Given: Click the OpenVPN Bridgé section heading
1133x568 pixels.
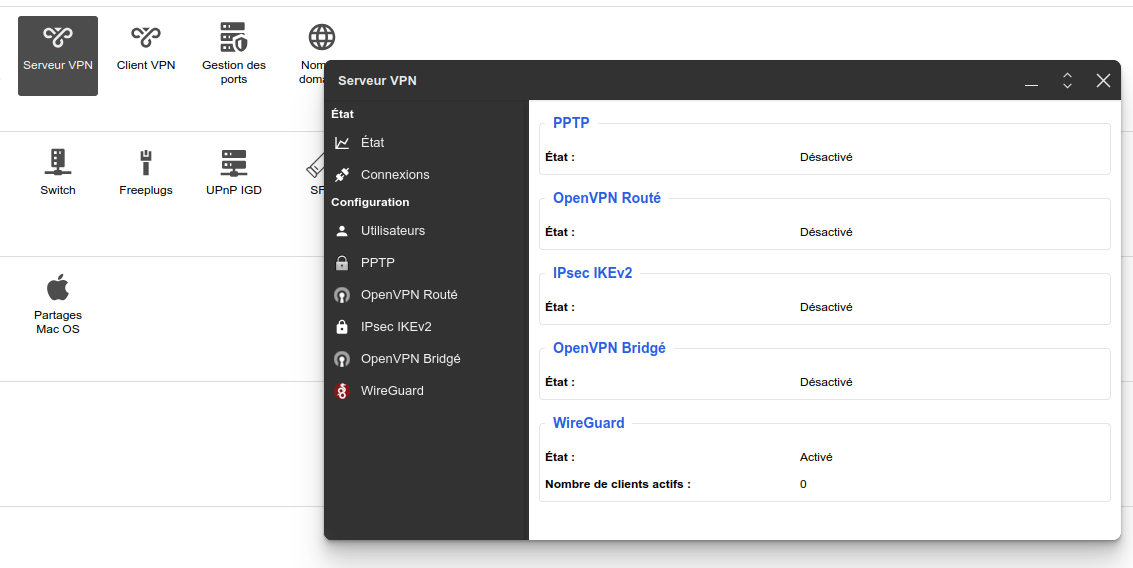Looking at the screenshot, I should point(609,348).
